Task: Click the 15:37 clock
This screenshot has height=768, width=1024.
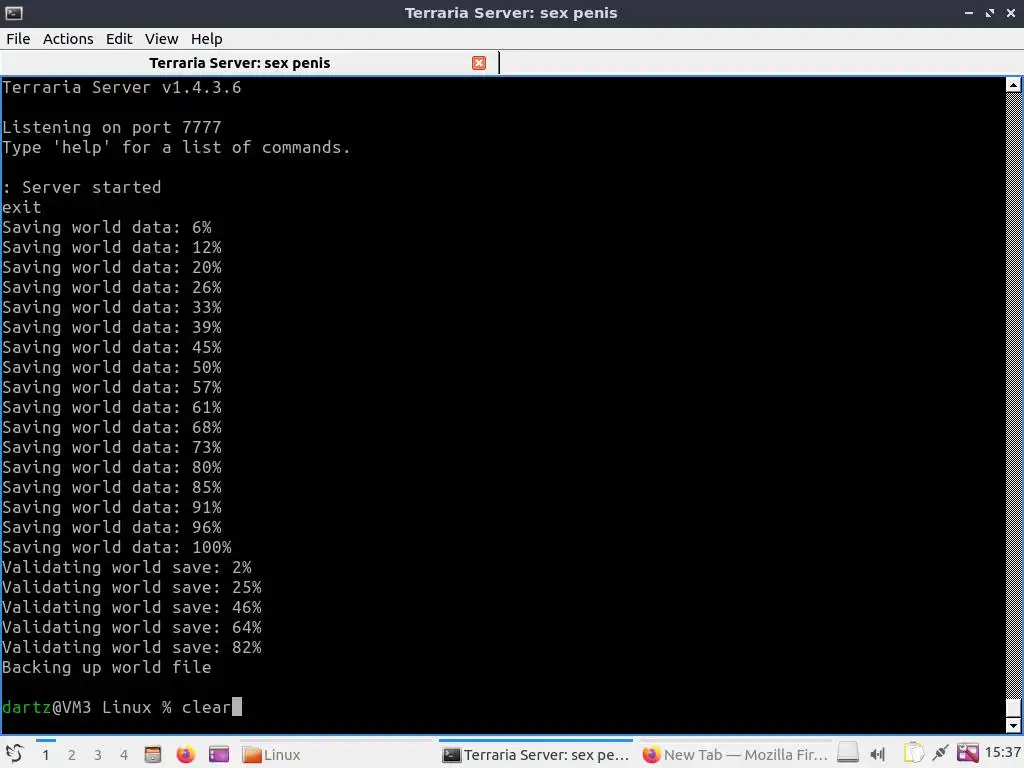Action: pyautogui.click(x=1003, y=753)
